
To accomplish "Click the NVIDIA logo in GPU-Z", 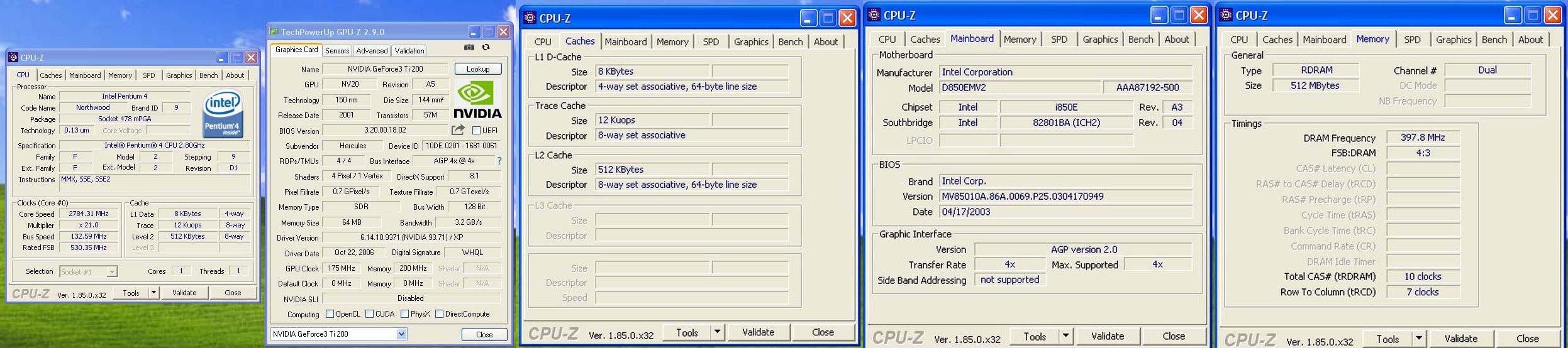I will (477, 99).
